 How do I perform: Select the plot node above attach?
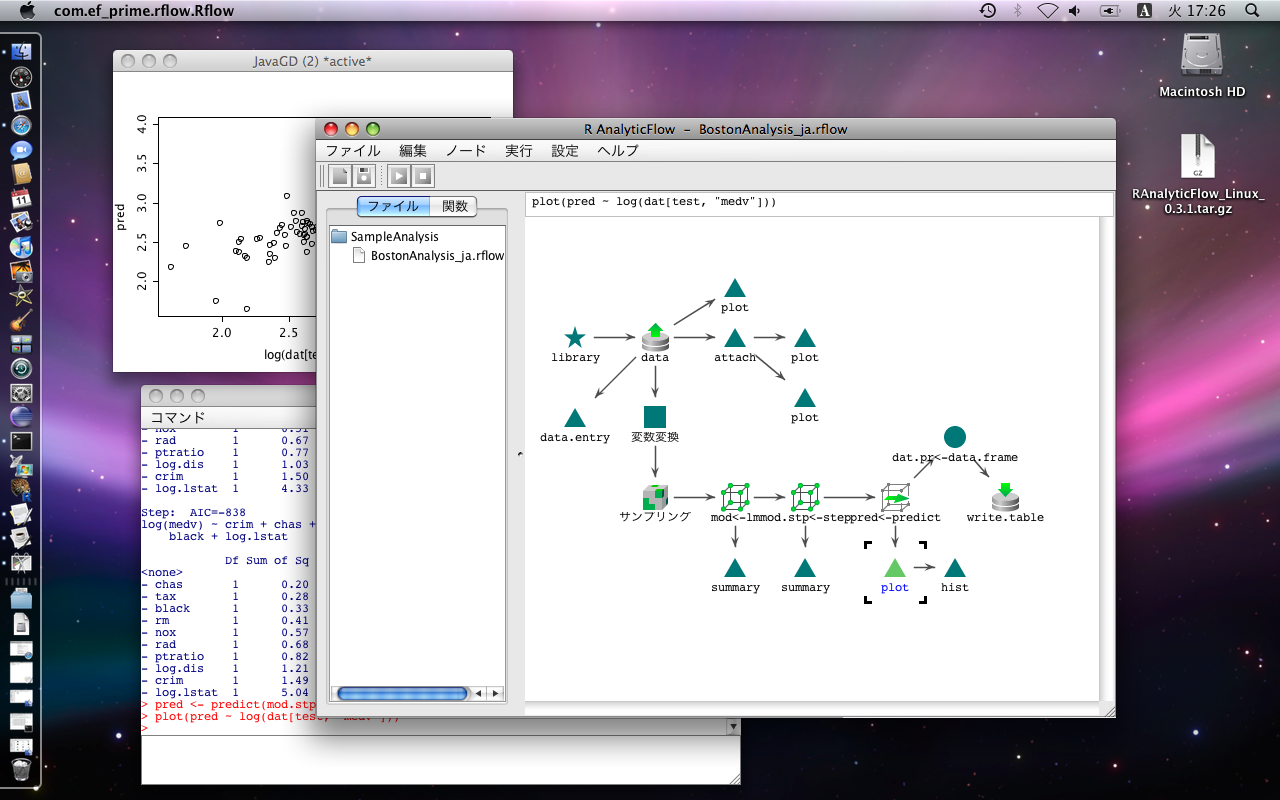coord(735,288)
